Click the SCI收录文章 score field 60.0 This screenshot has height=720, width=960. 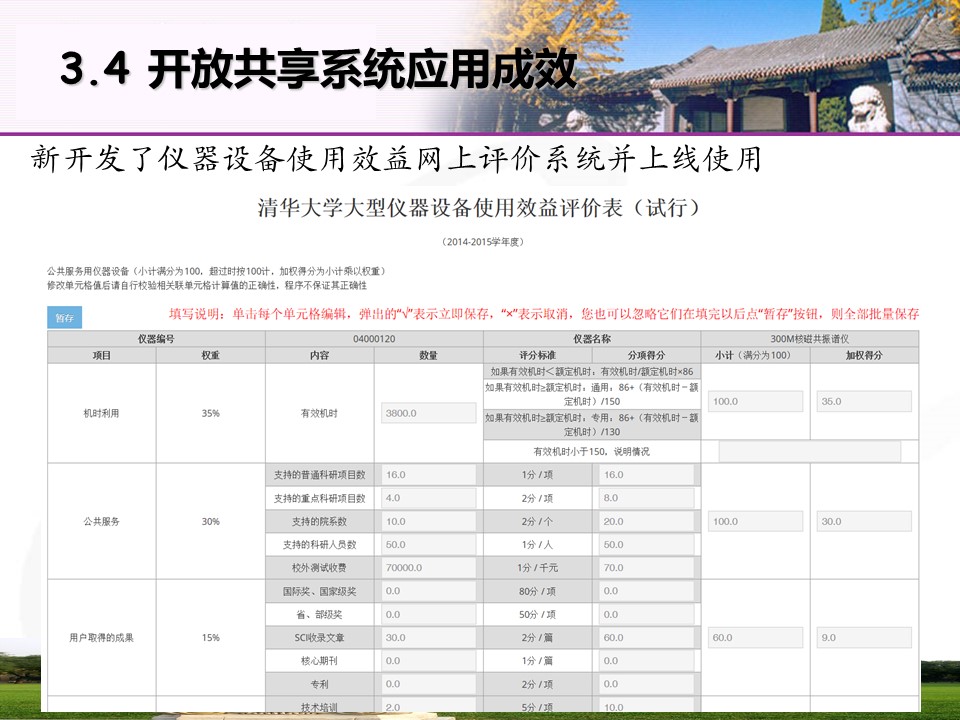click(647, 637)
